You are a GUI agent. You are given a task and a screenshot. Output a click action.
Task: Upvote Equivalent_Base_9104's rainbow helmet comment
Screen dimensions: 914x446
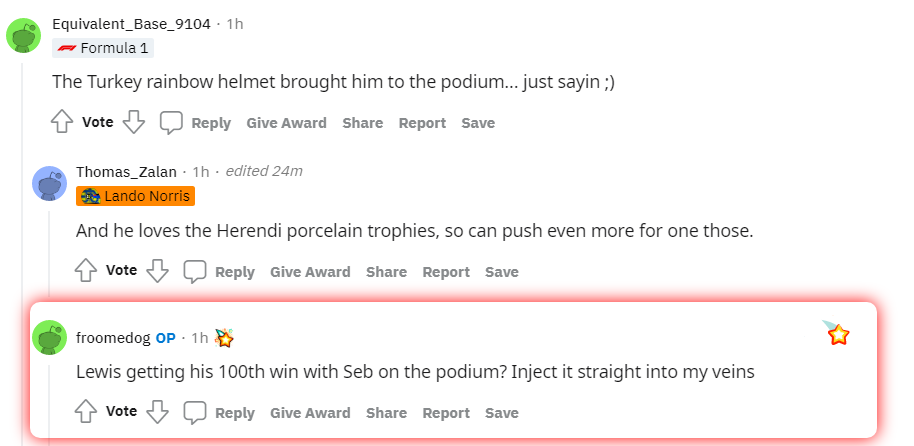62,122
